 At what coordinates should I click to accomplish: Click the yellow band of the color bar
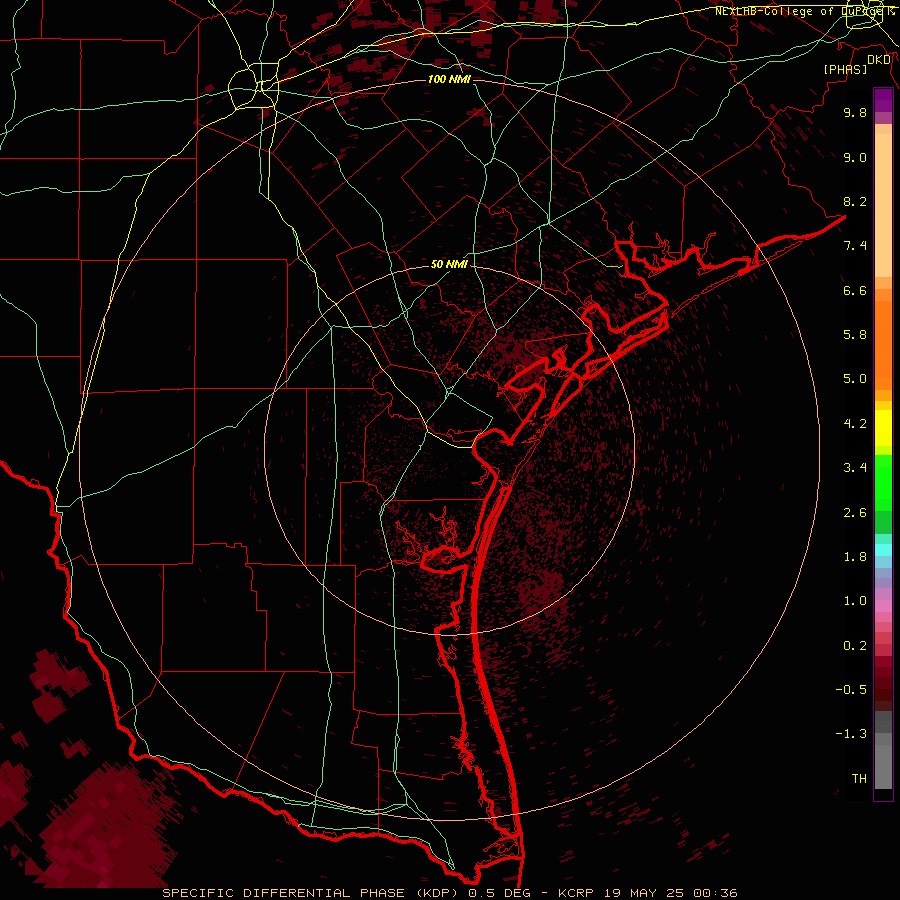tap(883, 428)
